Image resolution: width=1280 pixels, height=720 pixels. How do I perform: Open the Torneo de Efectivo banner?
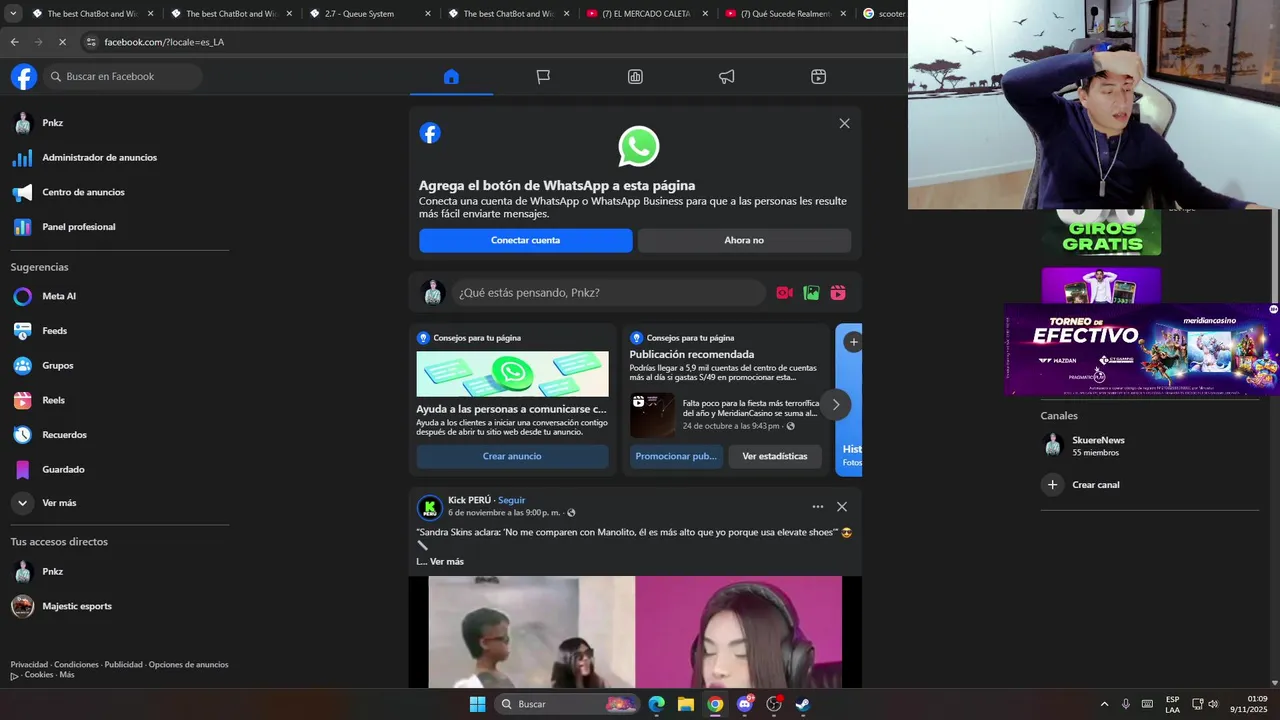1142,349
